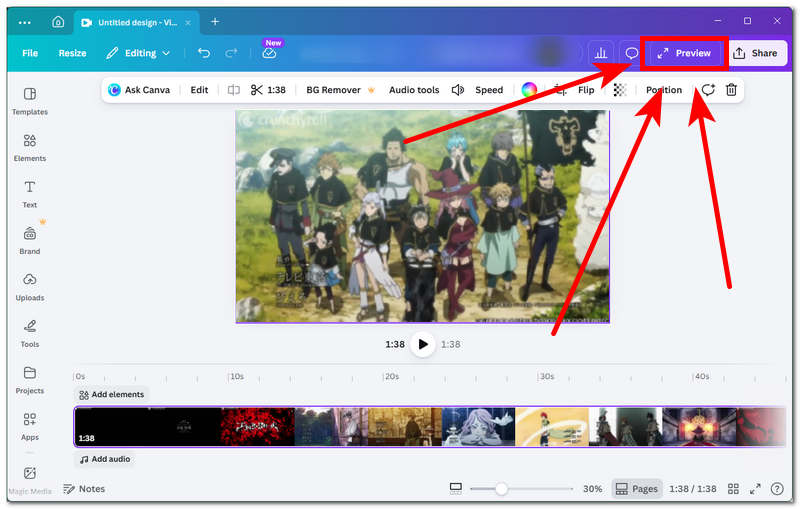800x509 pixels.
Task: Open the analytics bar chart icon
Action: [601, 53]
